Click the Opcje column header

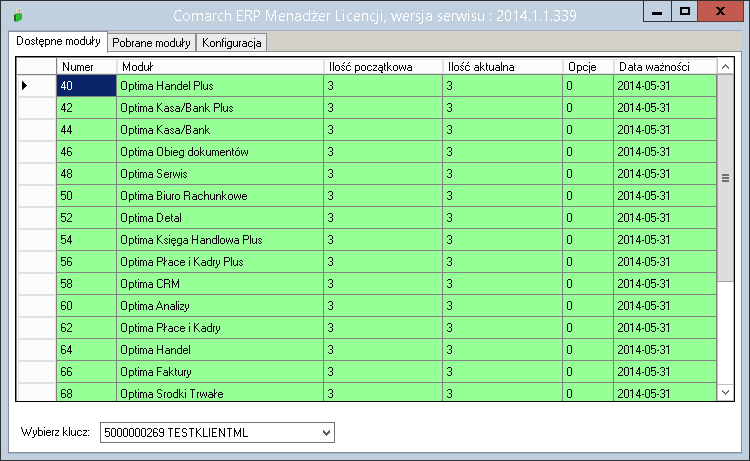point(588,66)
